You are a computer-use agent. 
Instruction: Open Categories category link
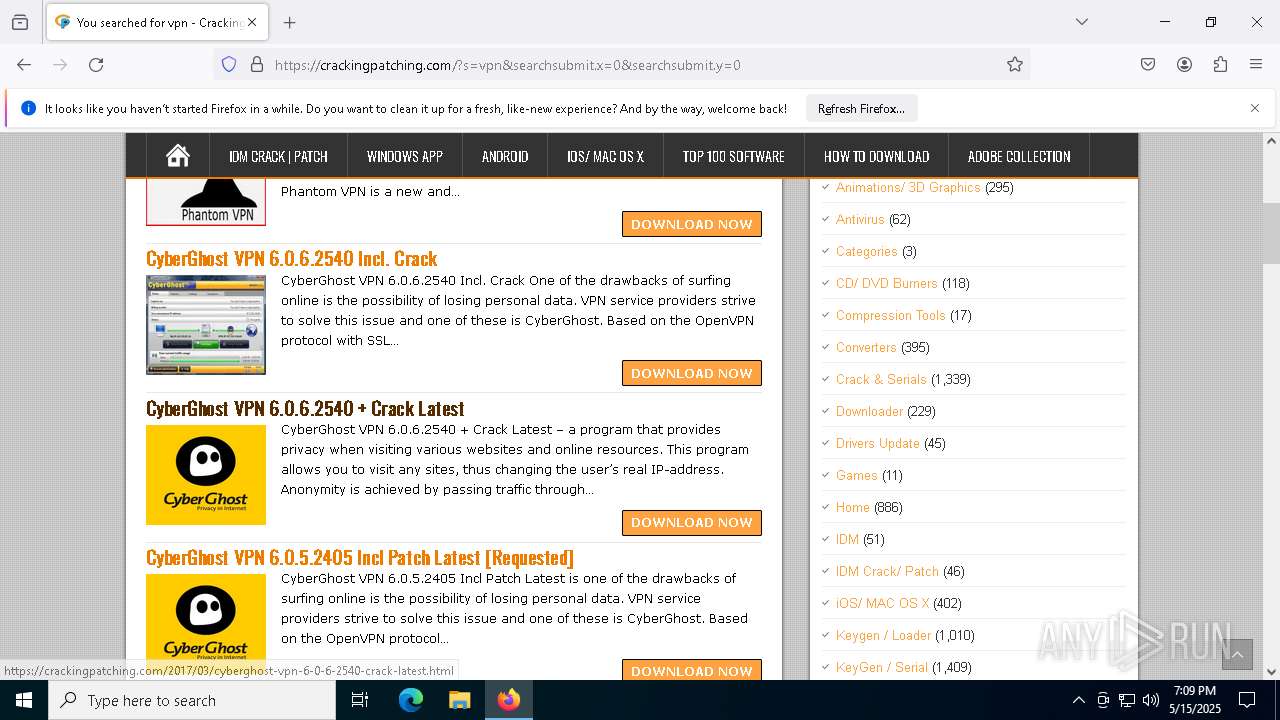coord(867,251)
